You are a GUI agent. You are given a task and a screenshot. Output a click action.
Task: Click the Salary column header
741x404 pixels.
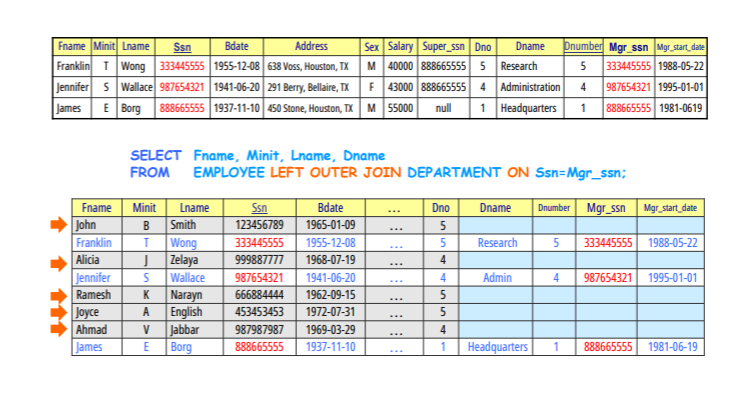(x=400, y=46)
